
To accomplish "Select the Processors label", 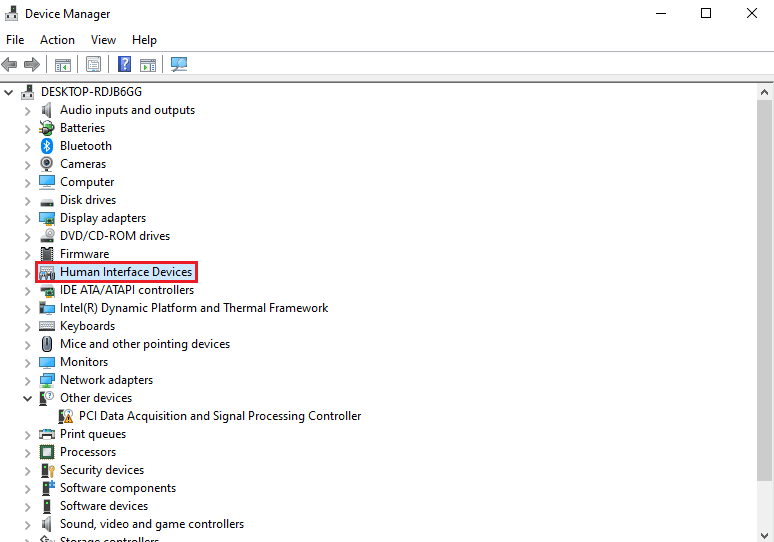I will [88, 452].
